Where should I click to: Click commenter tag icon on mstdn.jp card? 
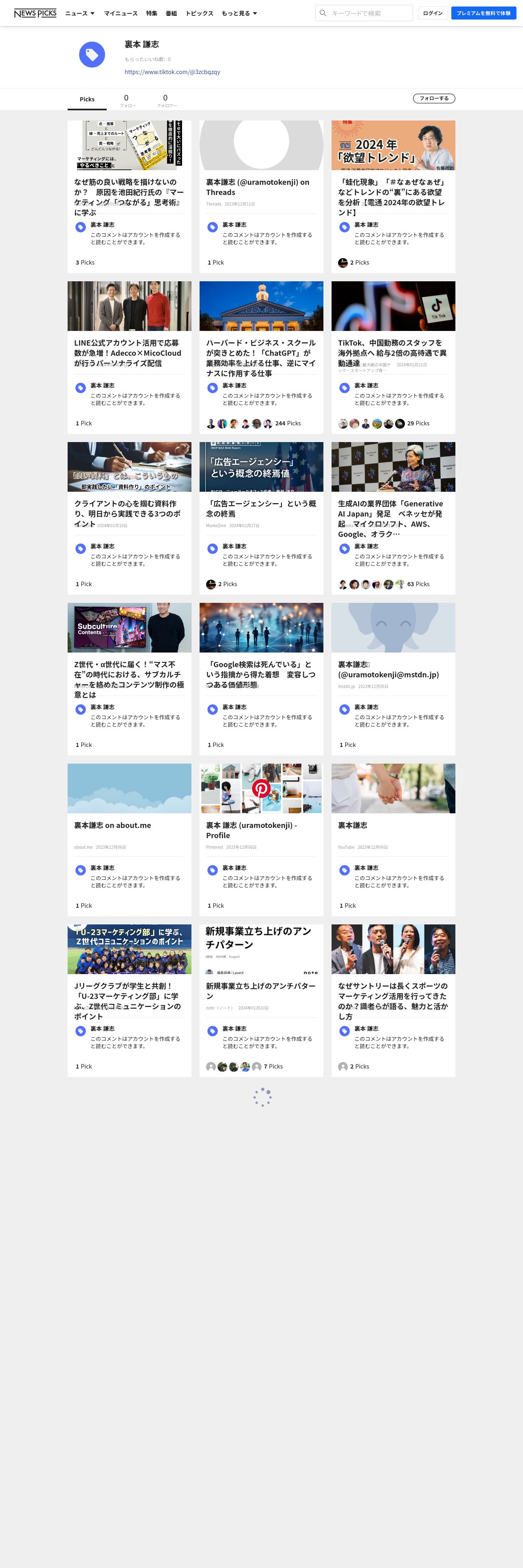point(345,709)
